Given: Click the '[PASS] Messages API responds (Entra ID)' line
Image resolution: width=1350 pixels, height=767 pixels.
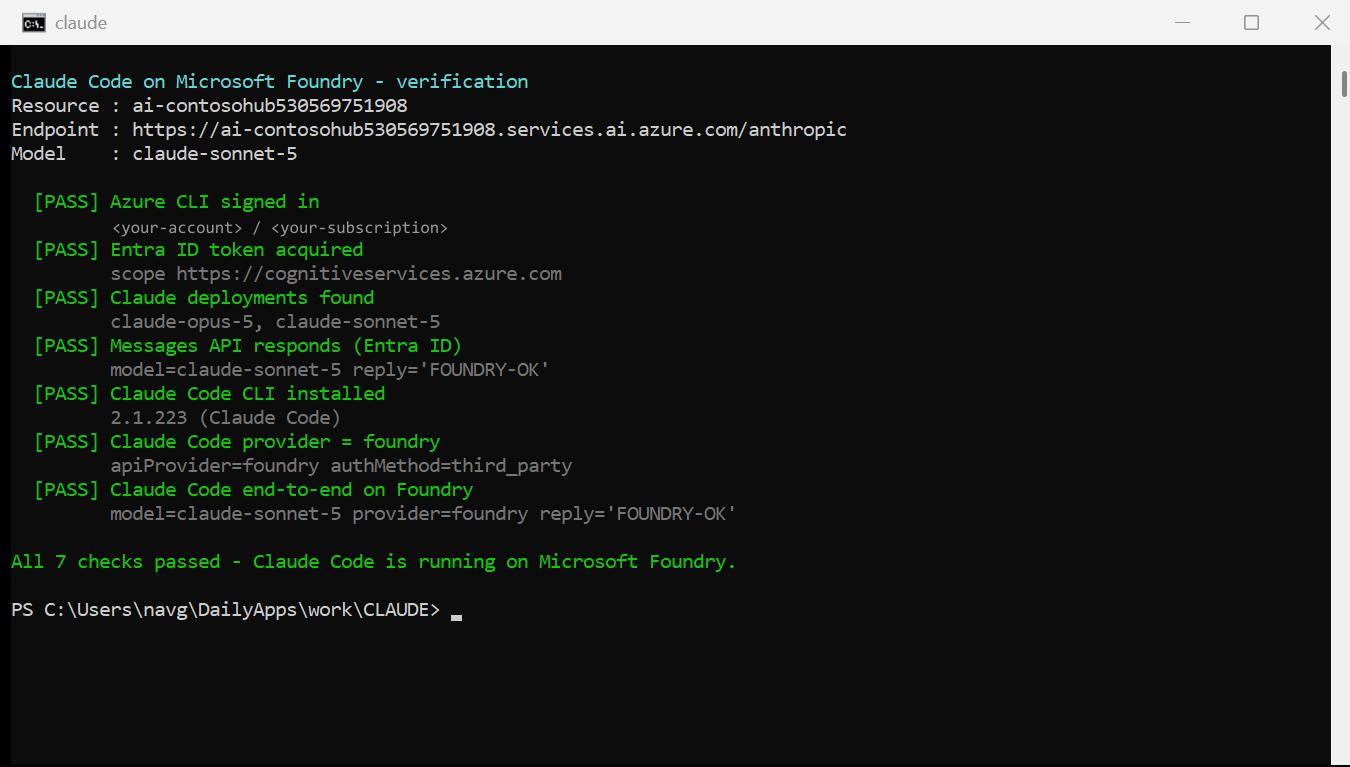Looking at the screenshot, I should [x=248, y=346].
